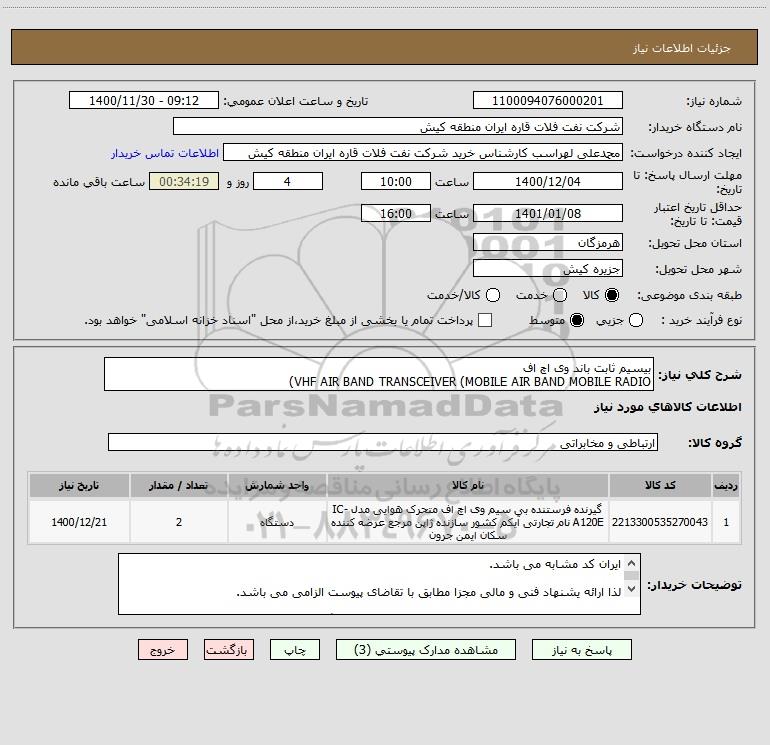Click the delivery city field جزیره کیش
Screen dimensions: 770x745
point(548,268)
